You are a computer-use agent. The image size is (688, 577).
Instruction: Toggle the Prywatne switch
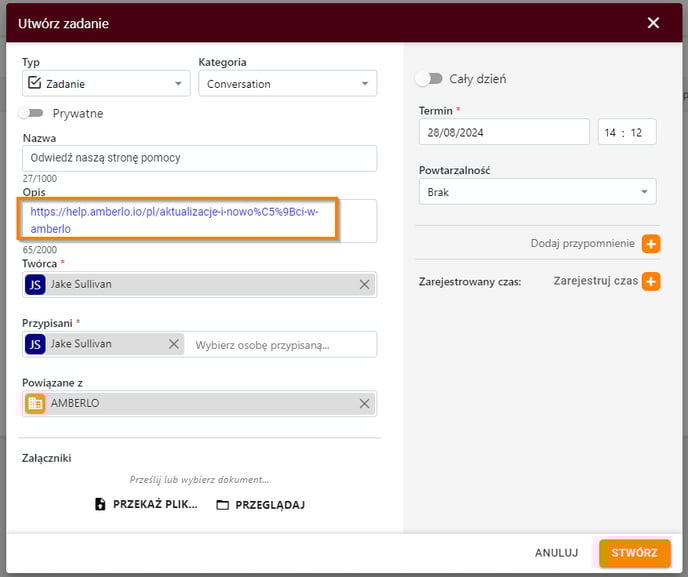31,113
